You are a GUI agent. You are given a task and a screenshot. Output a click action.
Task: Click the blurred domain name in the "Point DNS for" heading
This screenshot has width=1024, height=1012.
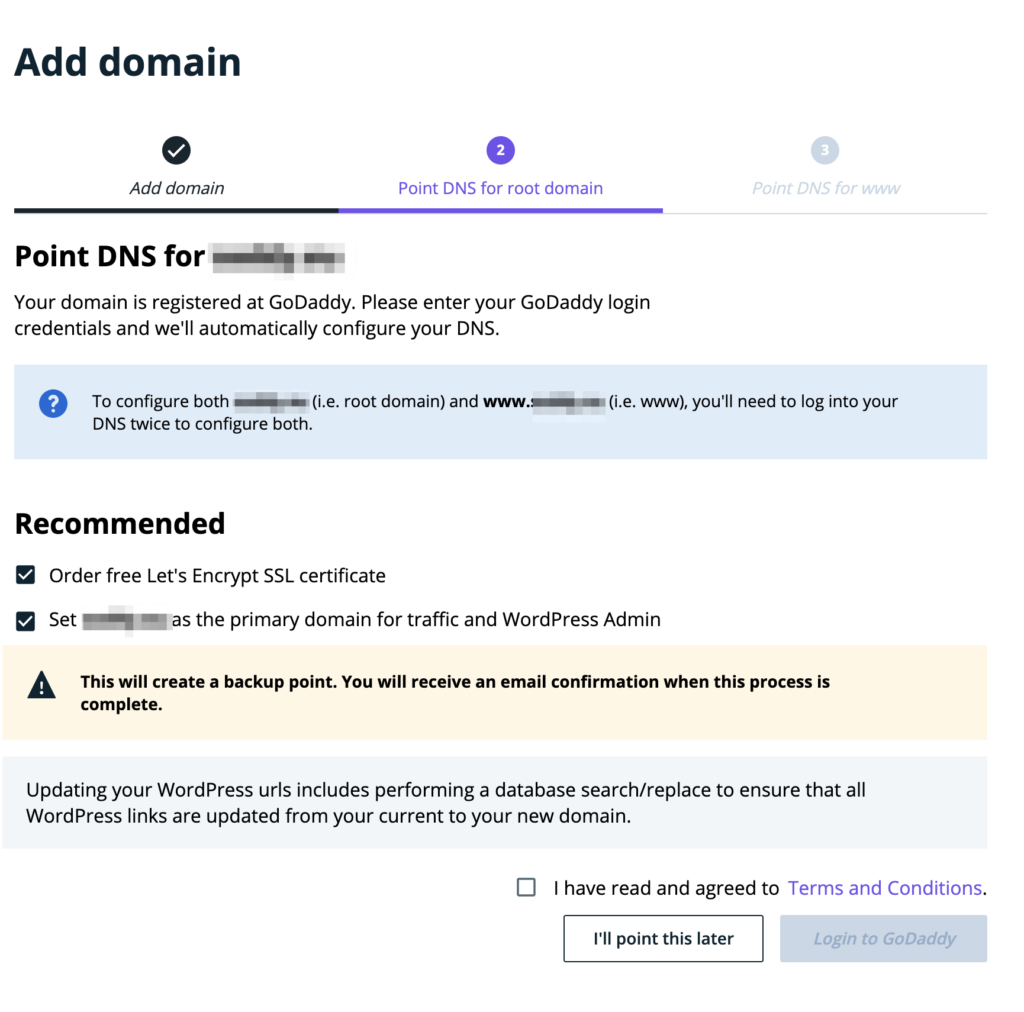point(279,258)
